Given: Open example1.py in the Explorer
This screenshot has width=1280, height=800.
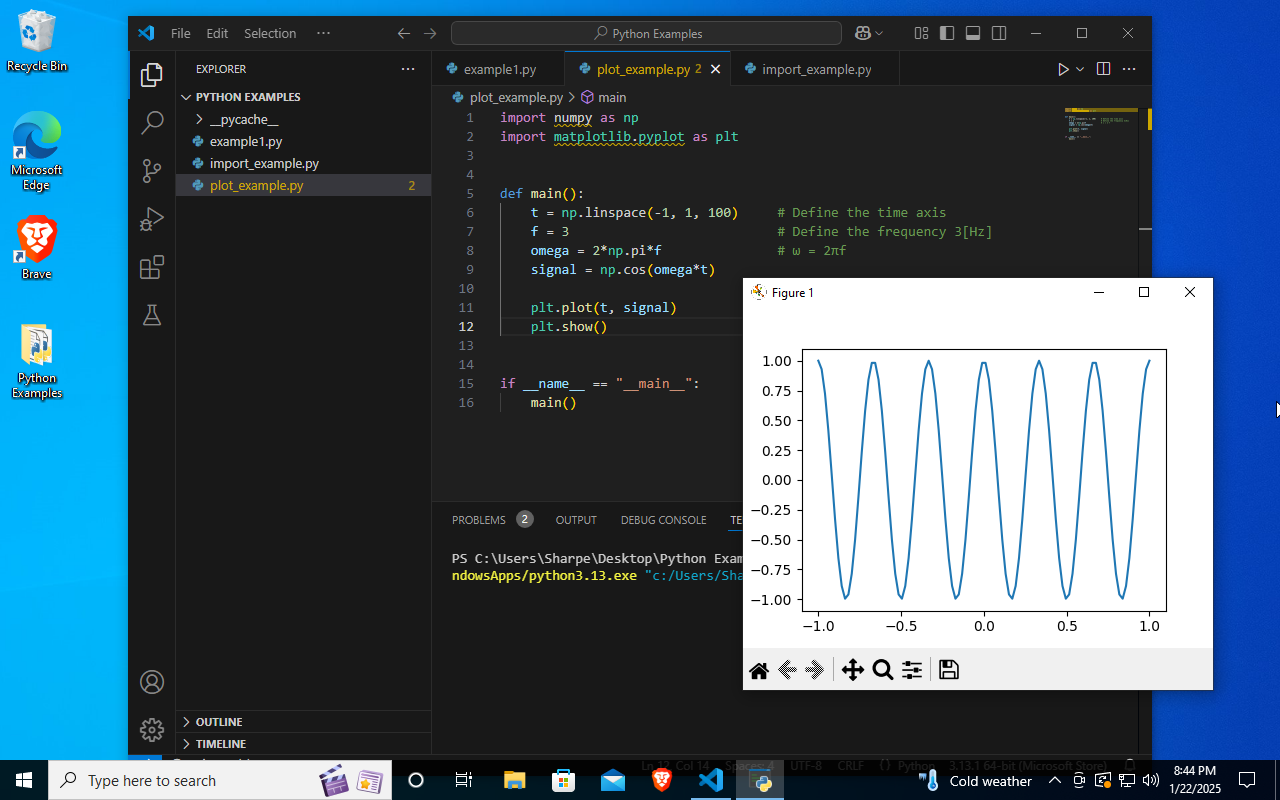Looking at the screenshot, I should (x=245, y=141).
